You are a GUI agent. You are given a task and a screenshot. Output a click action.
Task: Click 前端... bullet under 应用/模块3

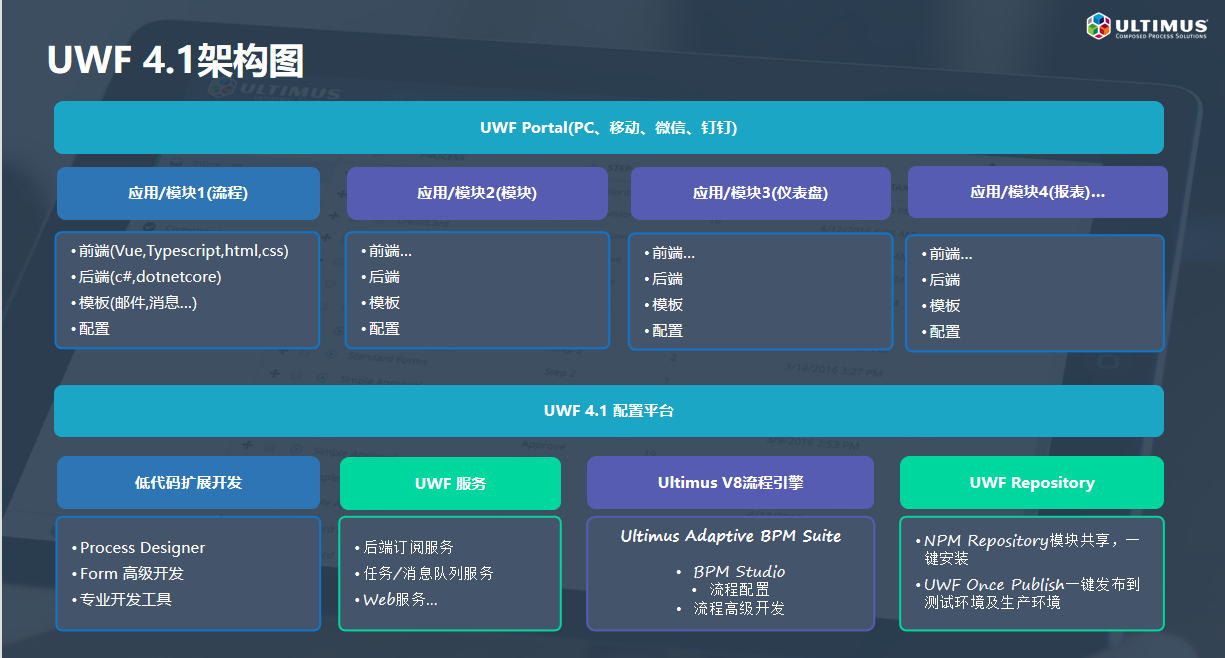(x=670, y=253)
